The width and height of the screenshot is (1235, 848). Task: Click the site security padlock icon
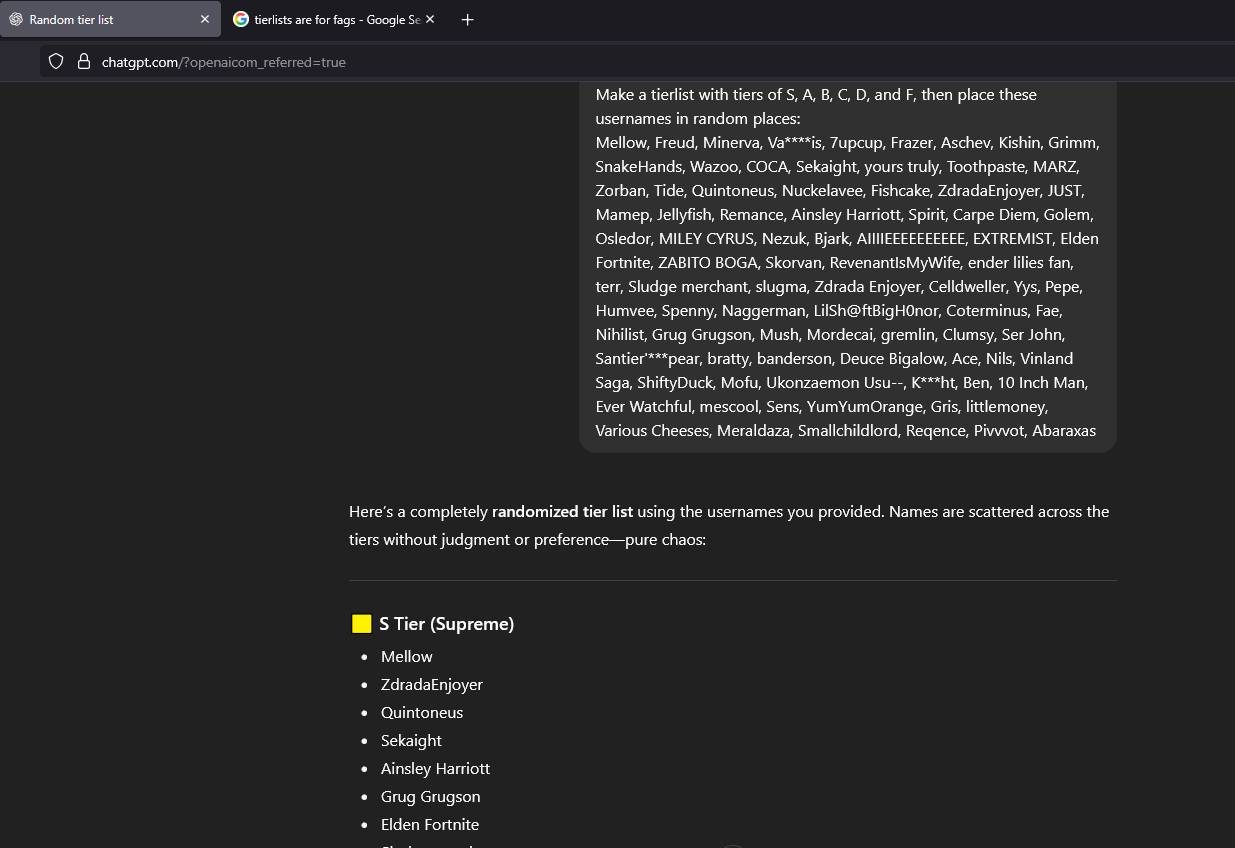pyautogui.click(x=84, y=61)
